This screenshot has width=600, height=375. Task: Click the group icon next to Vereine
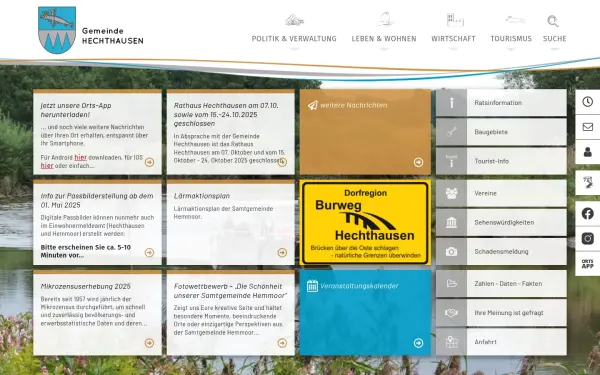pyautogui.click(x=452, y=193)
